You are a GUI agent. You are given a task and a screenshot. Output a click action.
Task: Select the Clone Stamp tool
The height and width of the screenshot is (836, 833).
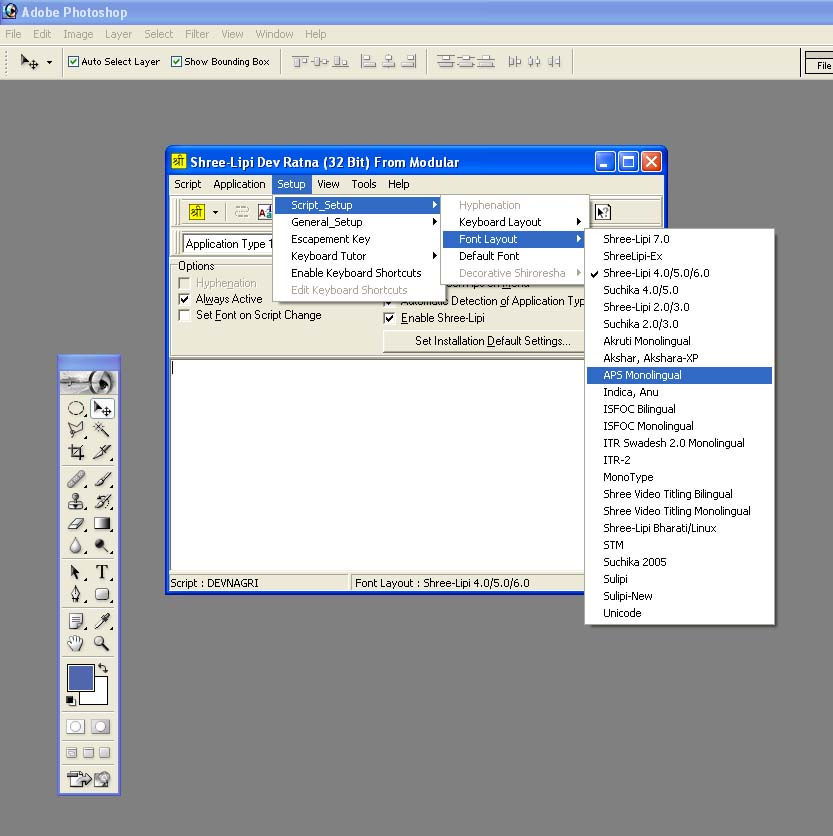tap(76, 501)
